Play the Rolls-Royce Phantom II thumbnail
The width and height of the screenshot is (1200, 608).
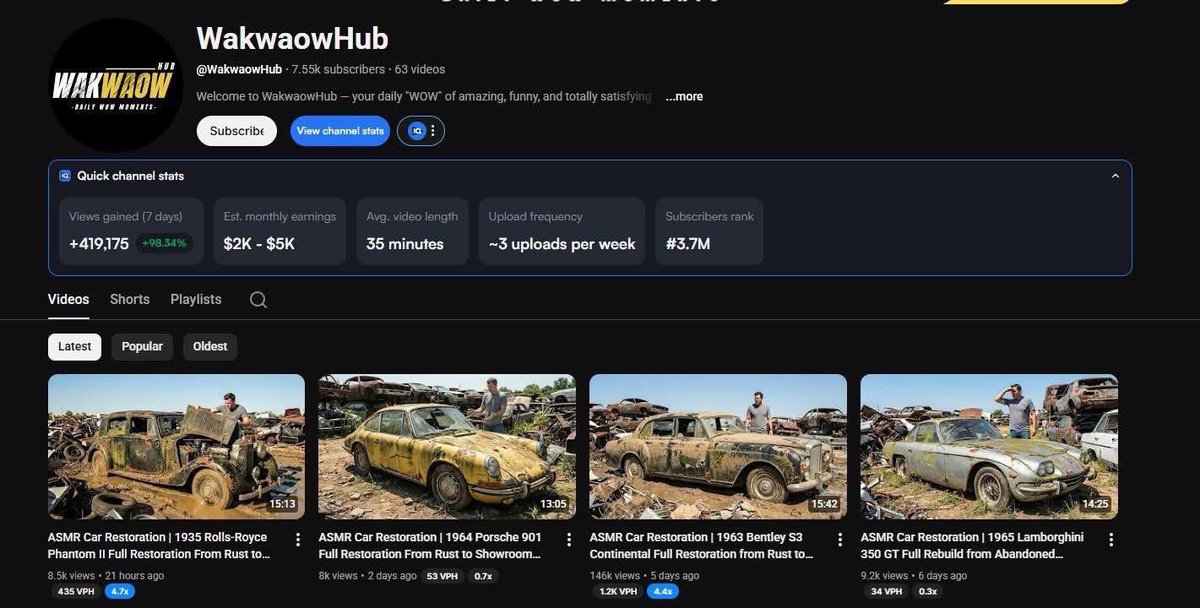[x=176, y=446]
